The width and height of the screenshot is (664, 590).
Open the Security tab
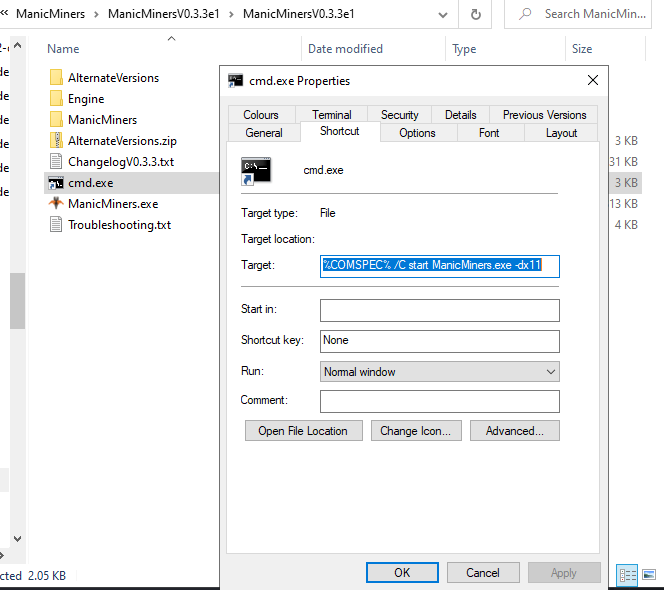399,115
